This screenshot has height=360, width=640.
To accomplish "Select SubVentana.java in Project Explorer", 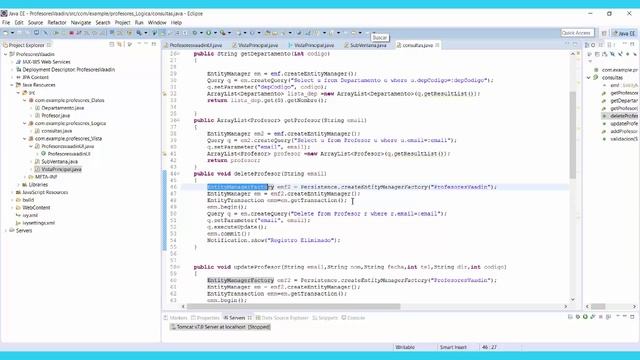I will [x=56, y=162].
